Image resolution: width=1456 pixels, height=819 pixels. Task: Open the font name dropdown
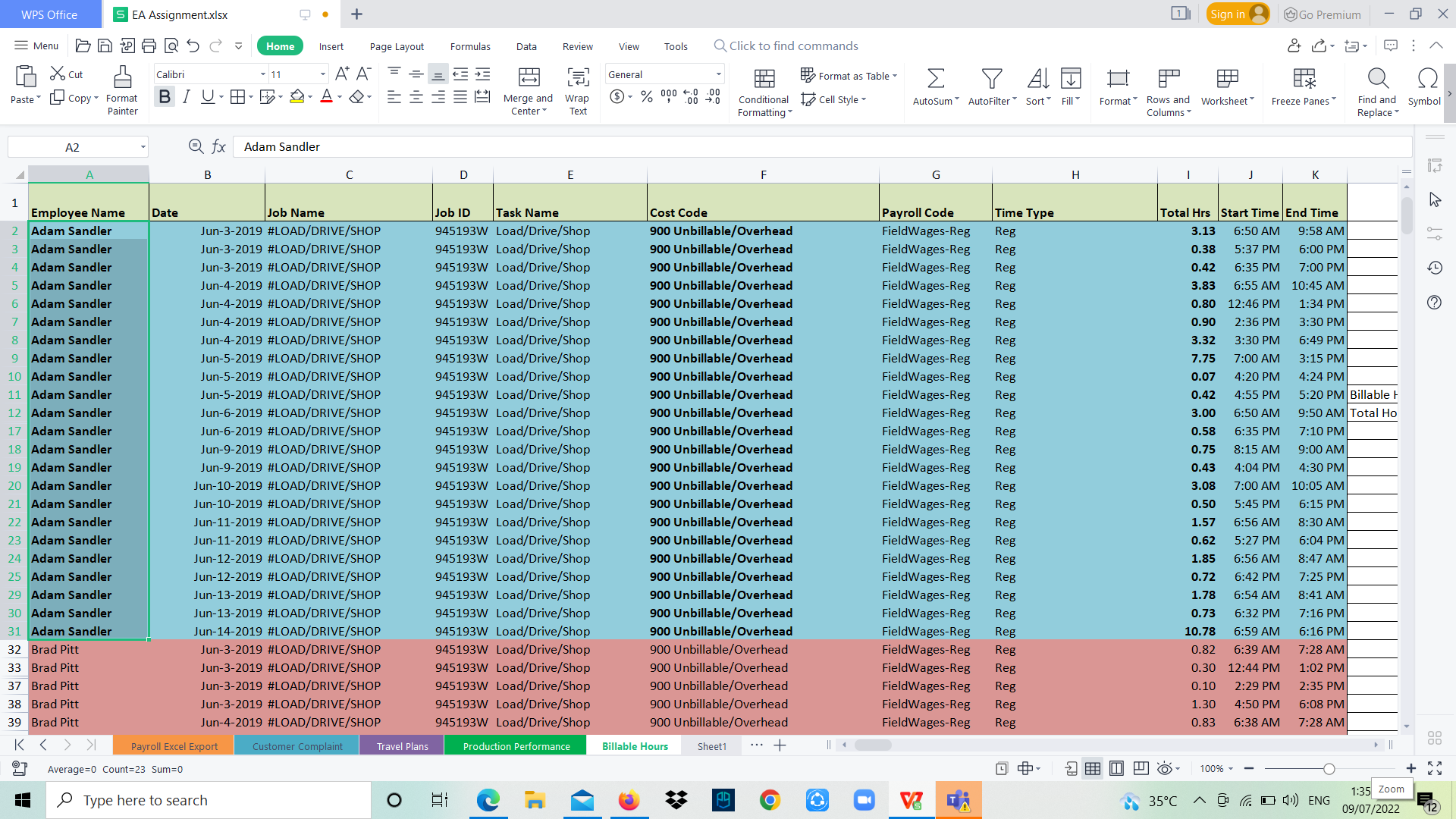(263, 74)
